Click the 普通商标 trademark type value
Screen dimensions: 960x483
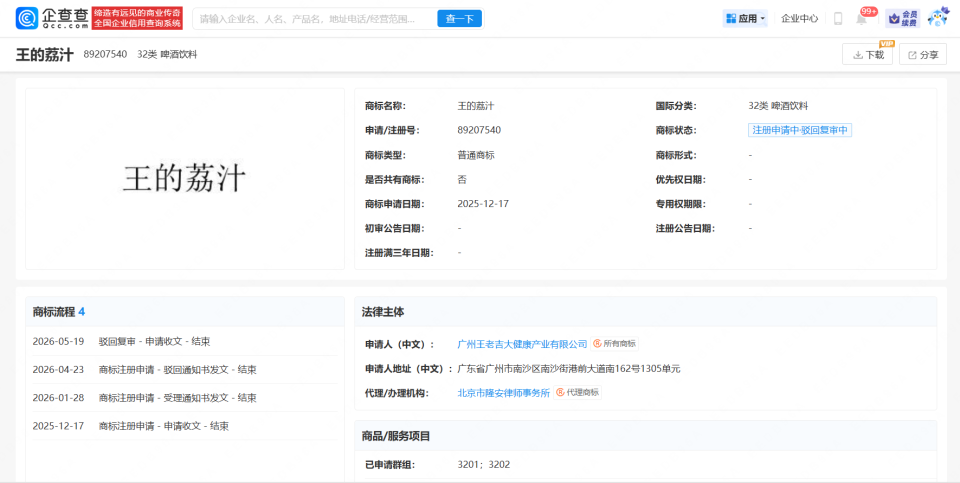pyautogui.click(x=476, y=155)
